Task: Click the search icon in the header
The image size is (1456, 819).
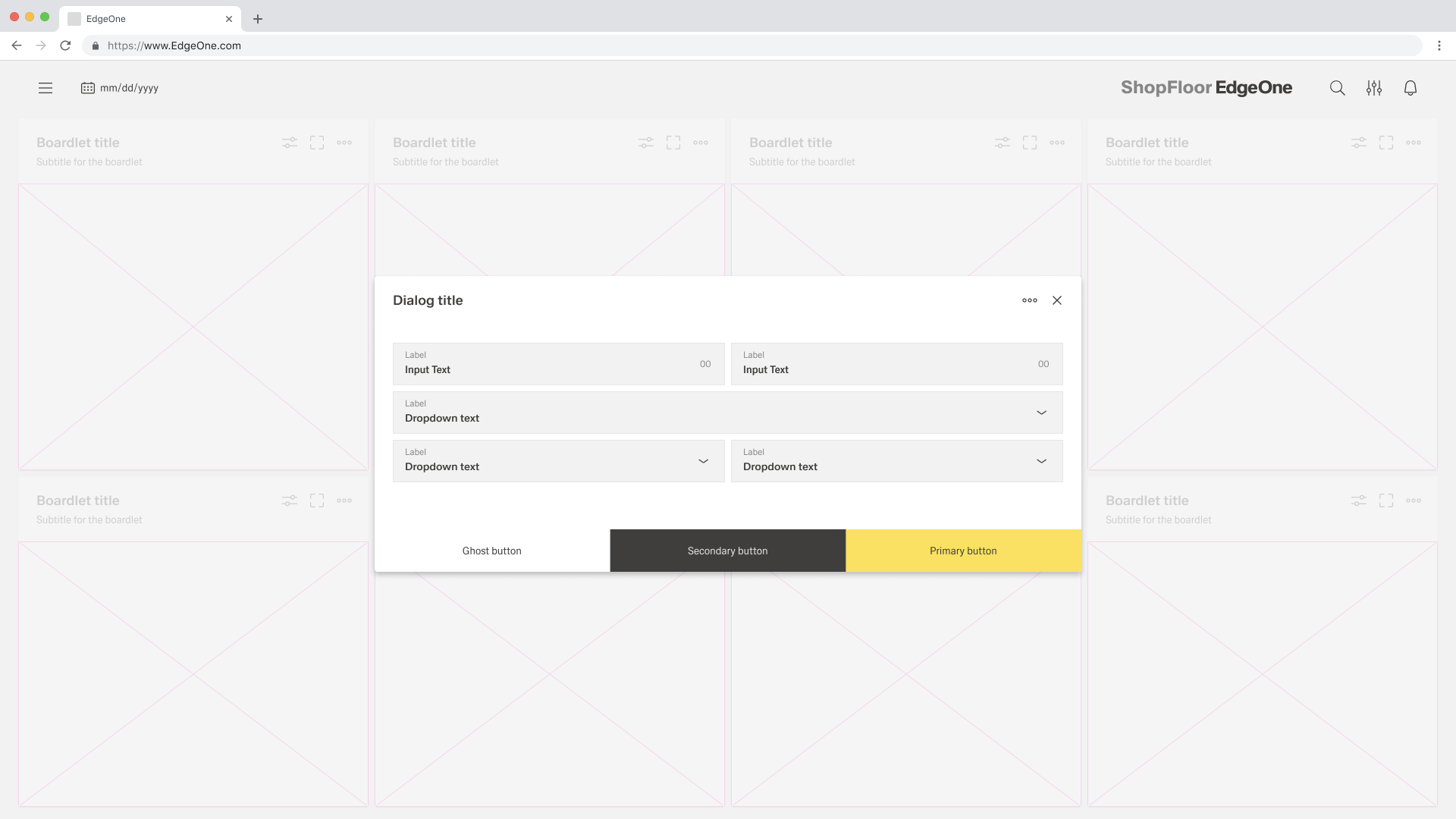Action: point(1337,88)
